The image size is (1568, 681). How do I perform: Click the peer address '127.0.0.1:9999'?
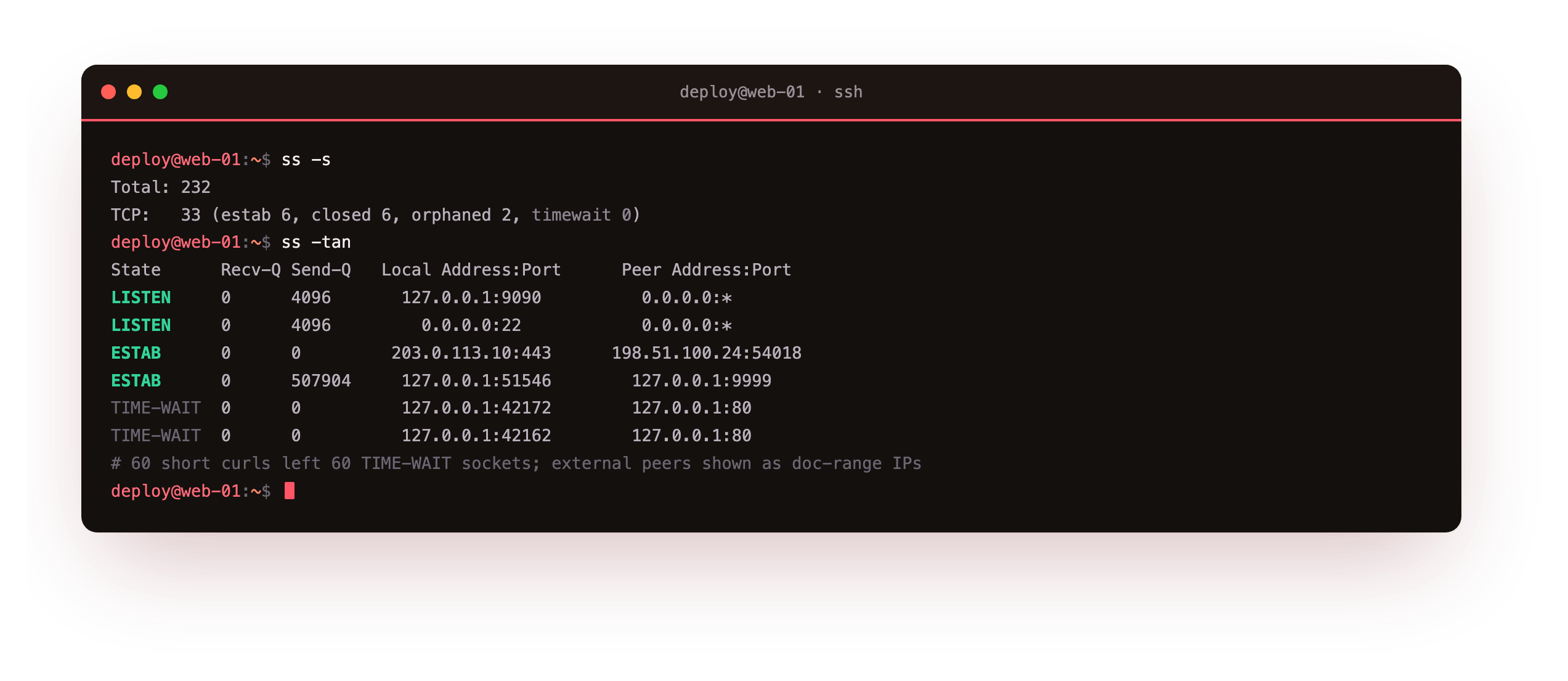[702, 381]
